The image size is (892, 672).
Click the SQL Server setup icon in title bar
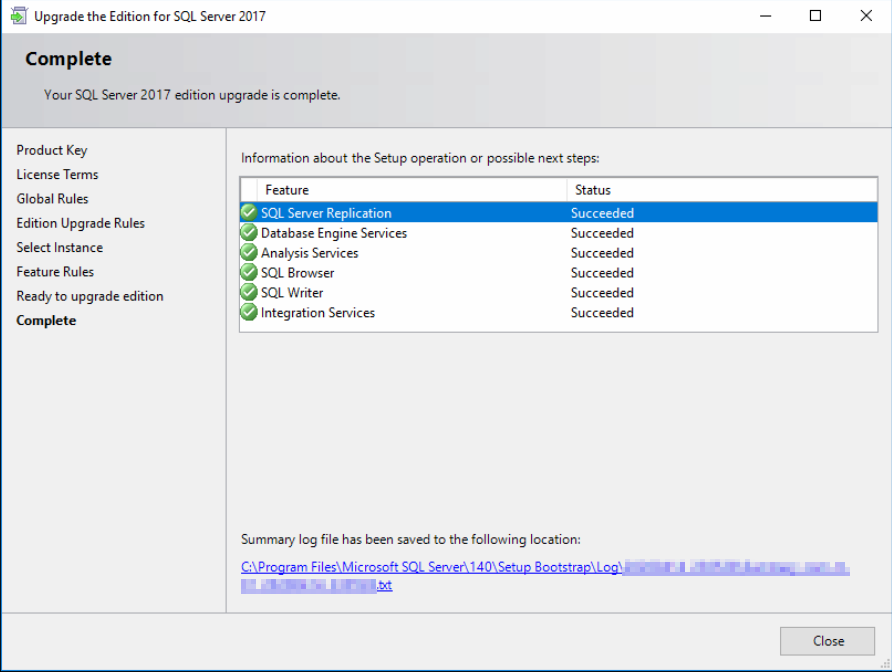pos(18,16)
